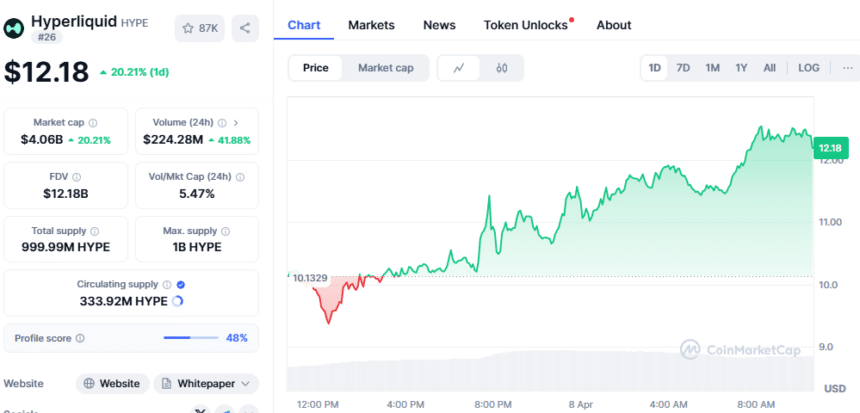This screenshot has height=413, width=860.
Task: Open the chart's three-dot more options menu
Action: click(846, 68)
